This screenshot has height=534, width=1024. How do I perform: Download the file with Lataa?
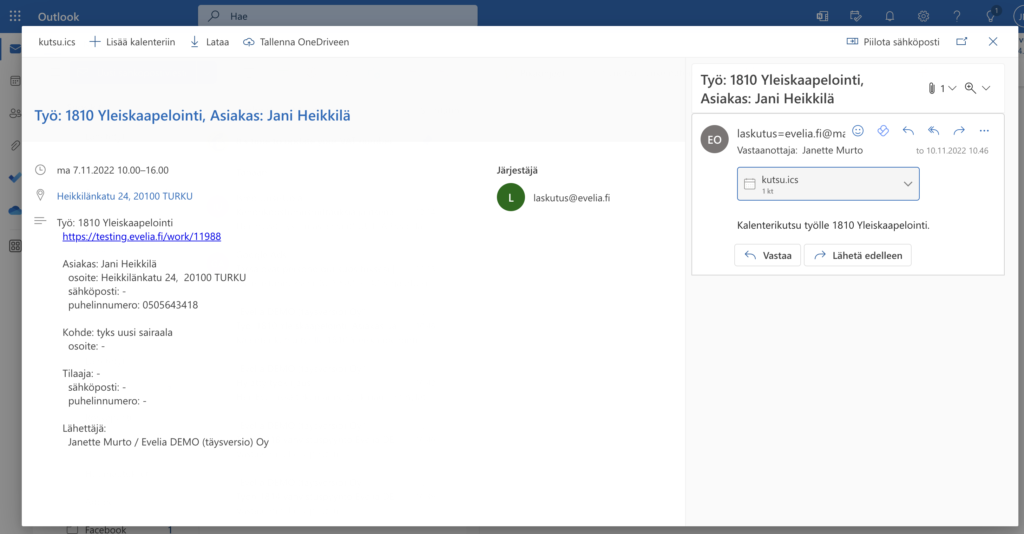tap(209, 42)
